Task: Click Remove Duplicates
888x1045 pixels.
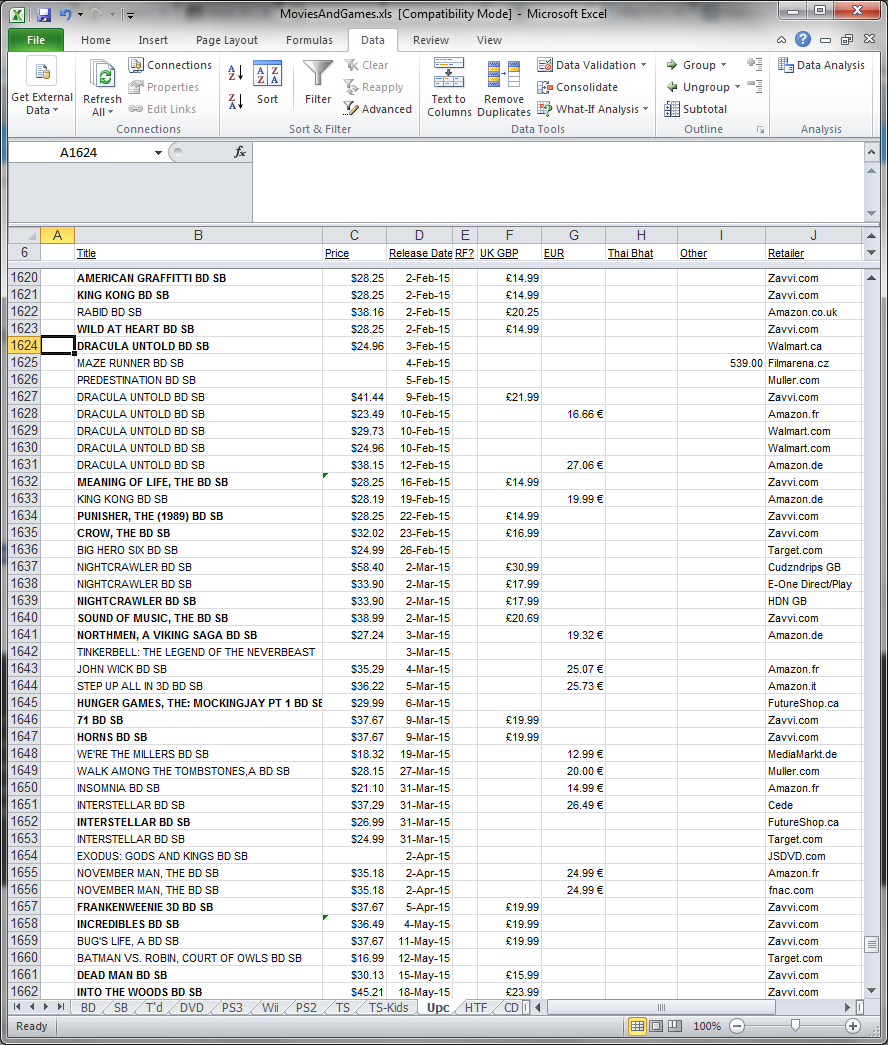Action: pos(504,87)
